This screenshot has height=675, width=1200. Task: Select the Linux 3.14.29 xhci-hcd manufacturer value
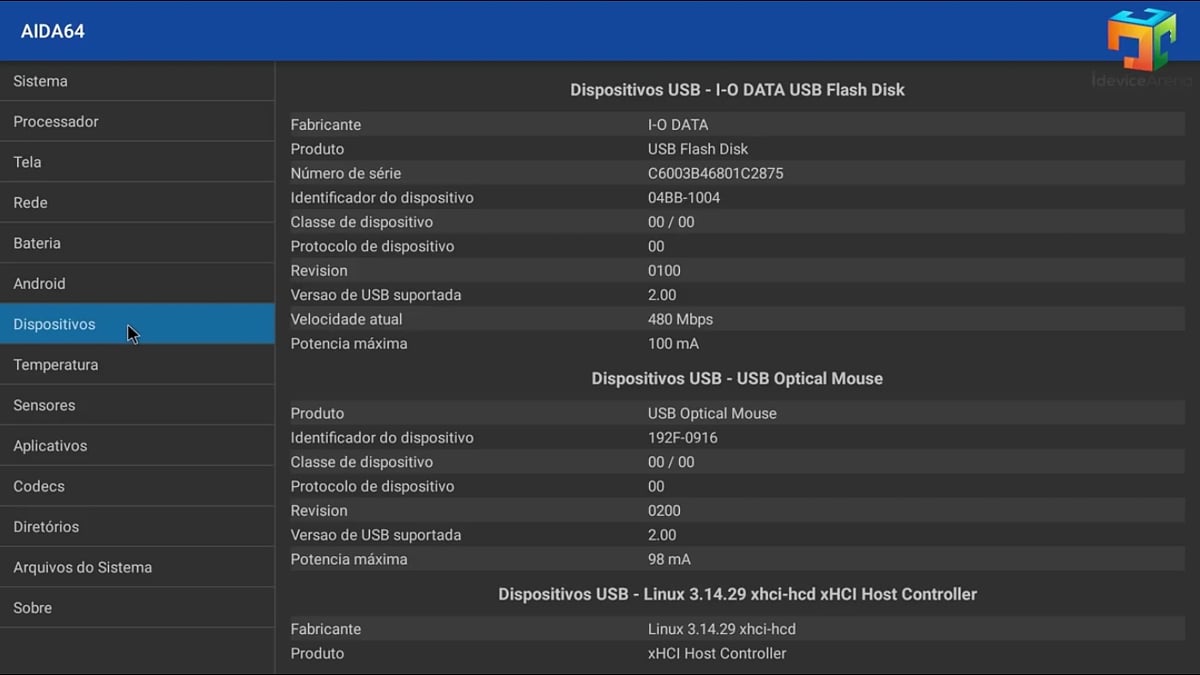point(722,630)
